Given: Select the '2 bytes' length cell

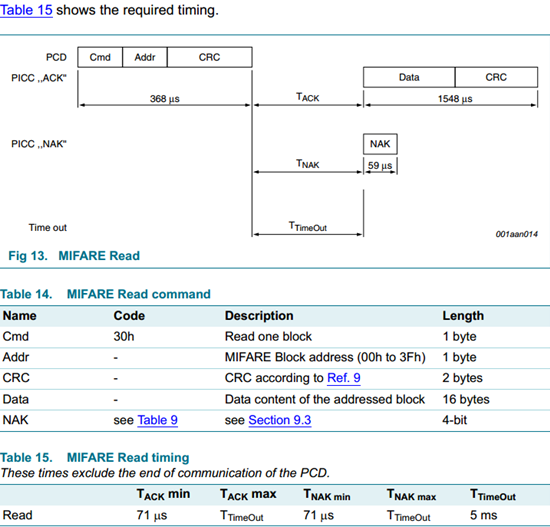Looking at the screenshot, I should tap(462, 378).
